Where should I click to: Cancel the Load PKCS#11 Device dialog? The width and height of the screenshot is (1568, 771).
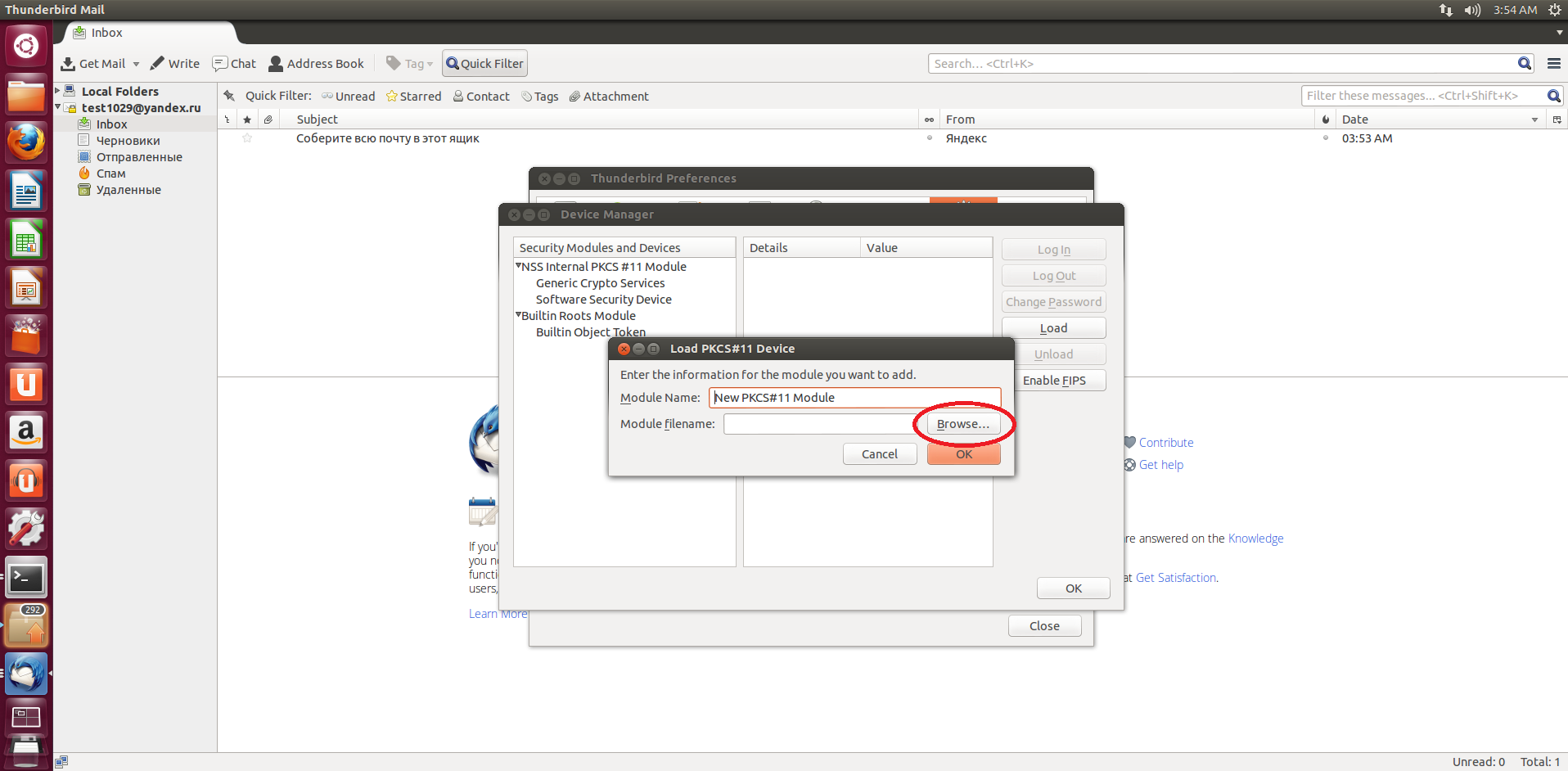coord(880,454)
